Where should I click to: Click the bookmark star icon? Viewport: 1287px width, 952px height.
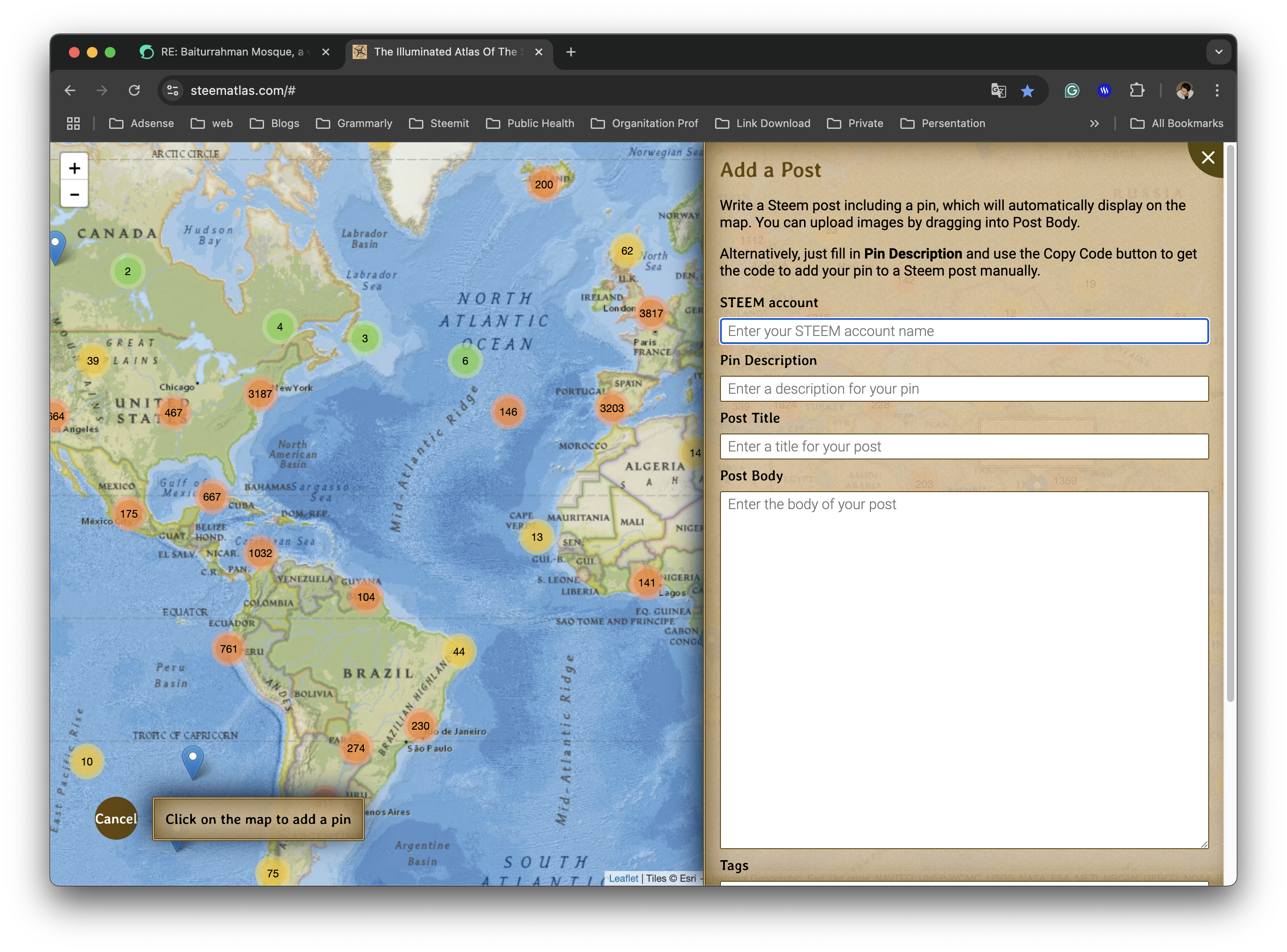1027,90
